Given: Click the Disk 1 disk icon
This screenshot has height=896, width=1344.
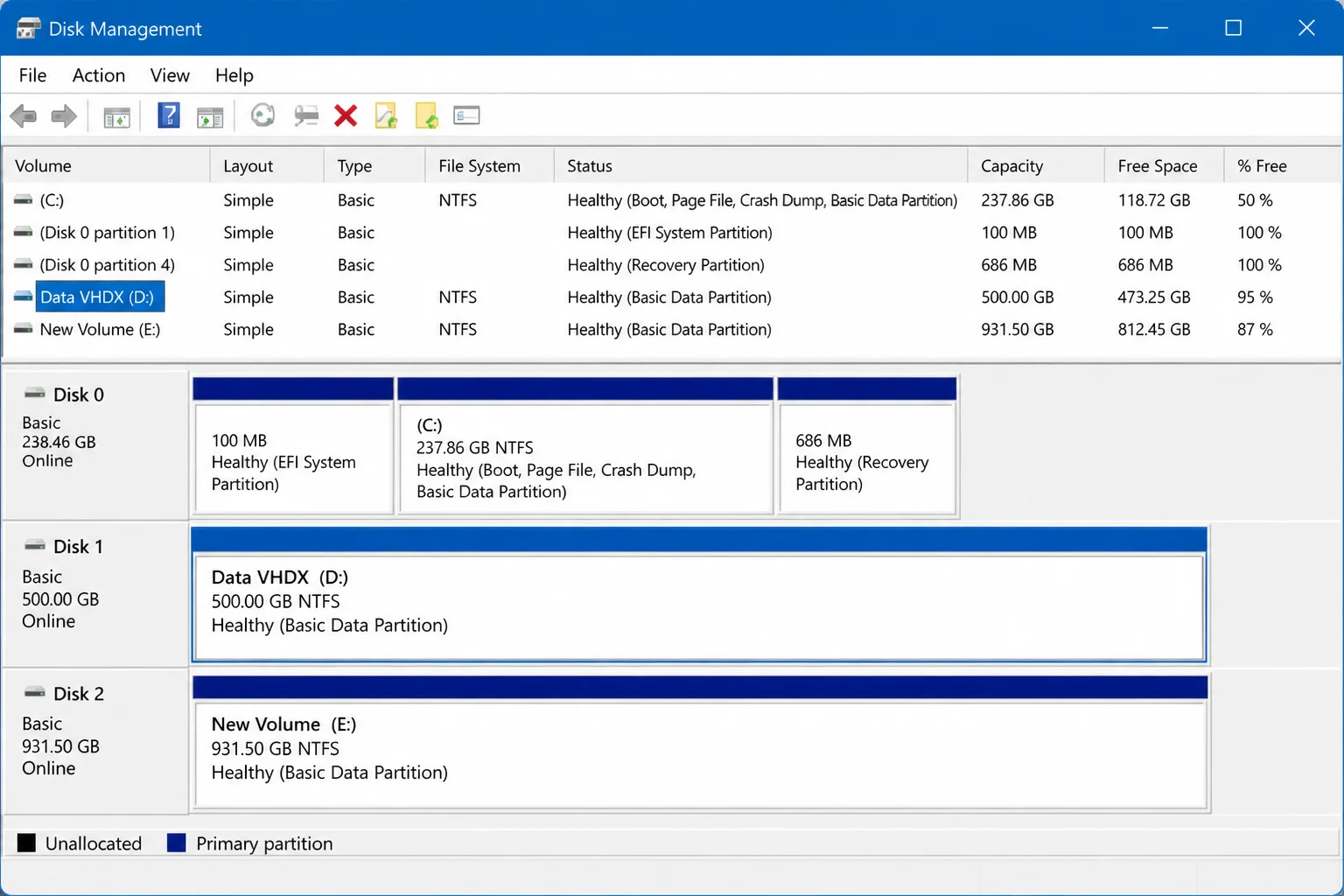Looking at the screenshot, I should tap(34, 546).
